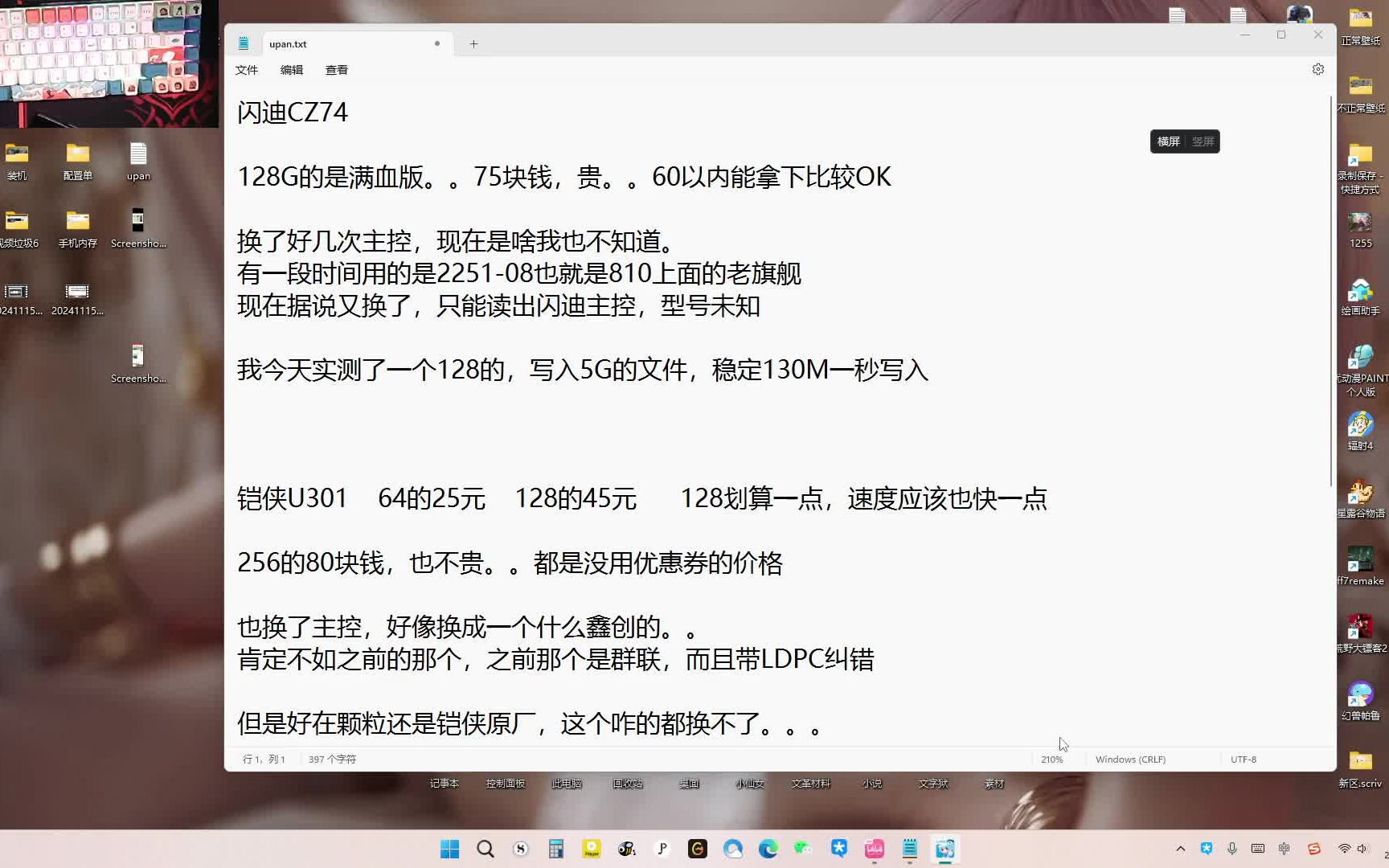Open the Notepad taskbar icon
This screenshot has width=1389, height=868.
(910, 849)
